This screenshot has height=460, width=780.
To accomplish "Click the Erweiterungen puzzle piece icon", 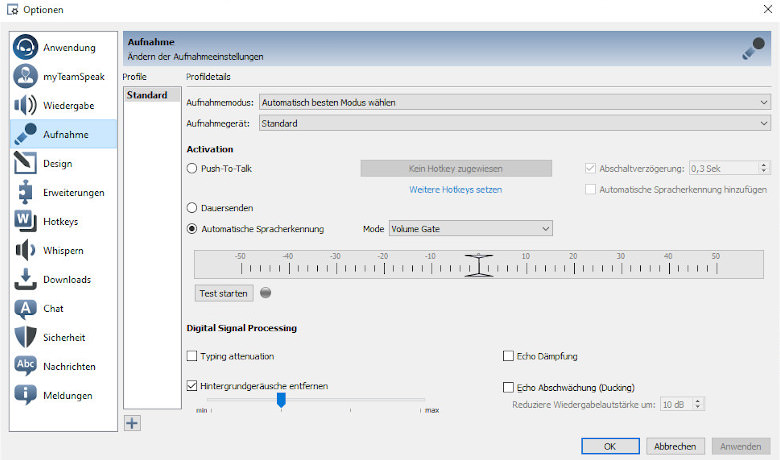I will (x=25, y=192).
